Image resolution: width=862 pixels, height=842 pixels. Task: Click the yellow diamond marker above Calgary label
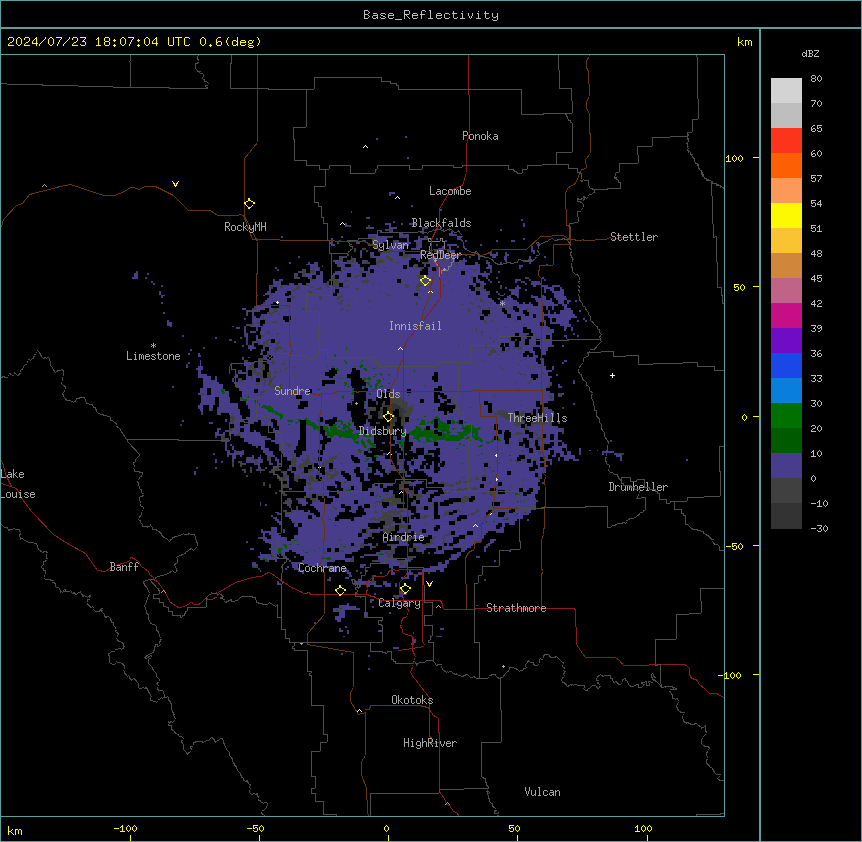pyautogui.click(x=405, y=589)
